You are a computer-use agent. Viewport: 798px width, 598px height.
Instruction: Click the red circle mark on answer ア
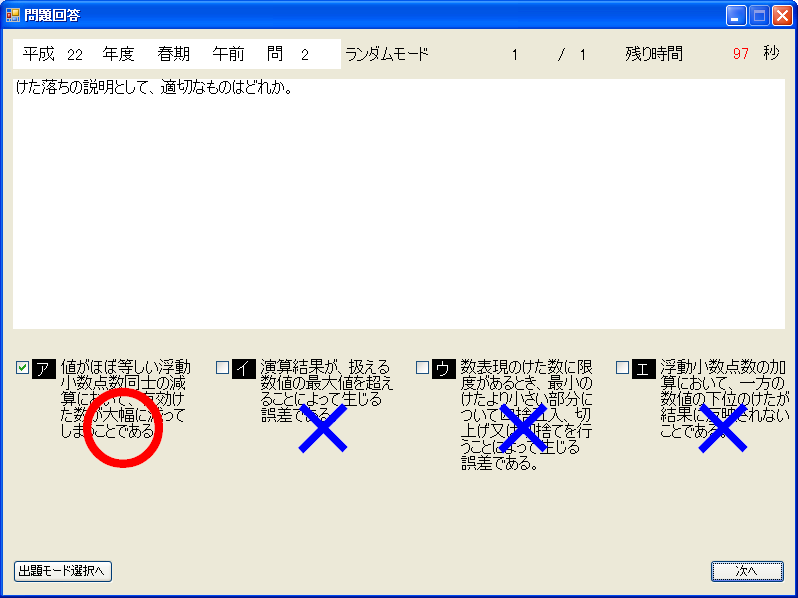[x=122, y=430]
